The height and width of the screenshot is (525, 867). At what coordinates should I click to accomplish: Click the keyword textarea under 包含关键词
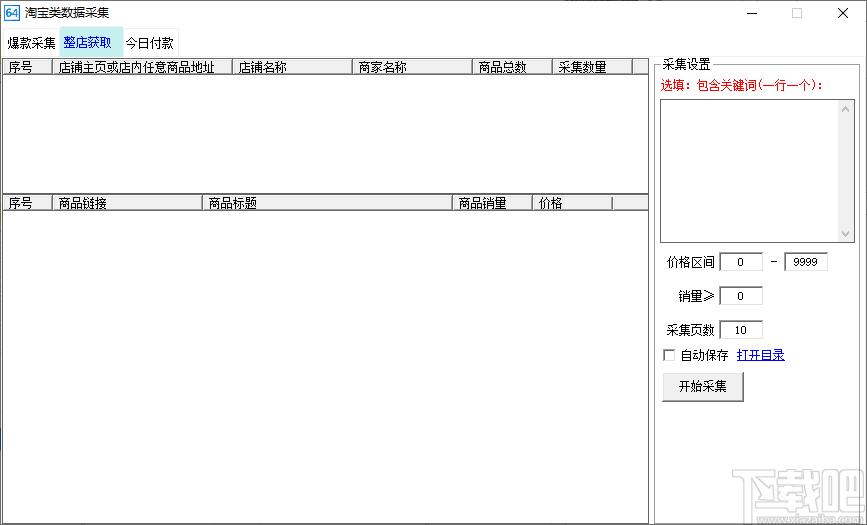tap(750, 170)
